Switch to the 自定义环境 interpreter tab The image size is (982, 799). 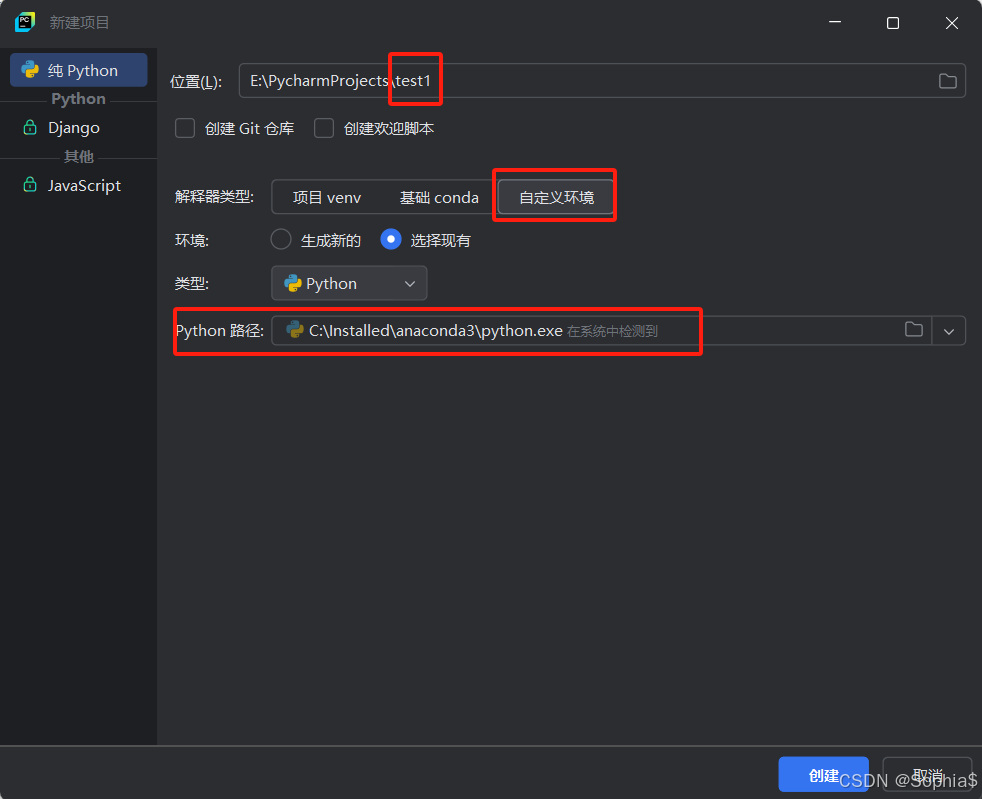coord(556,197)
